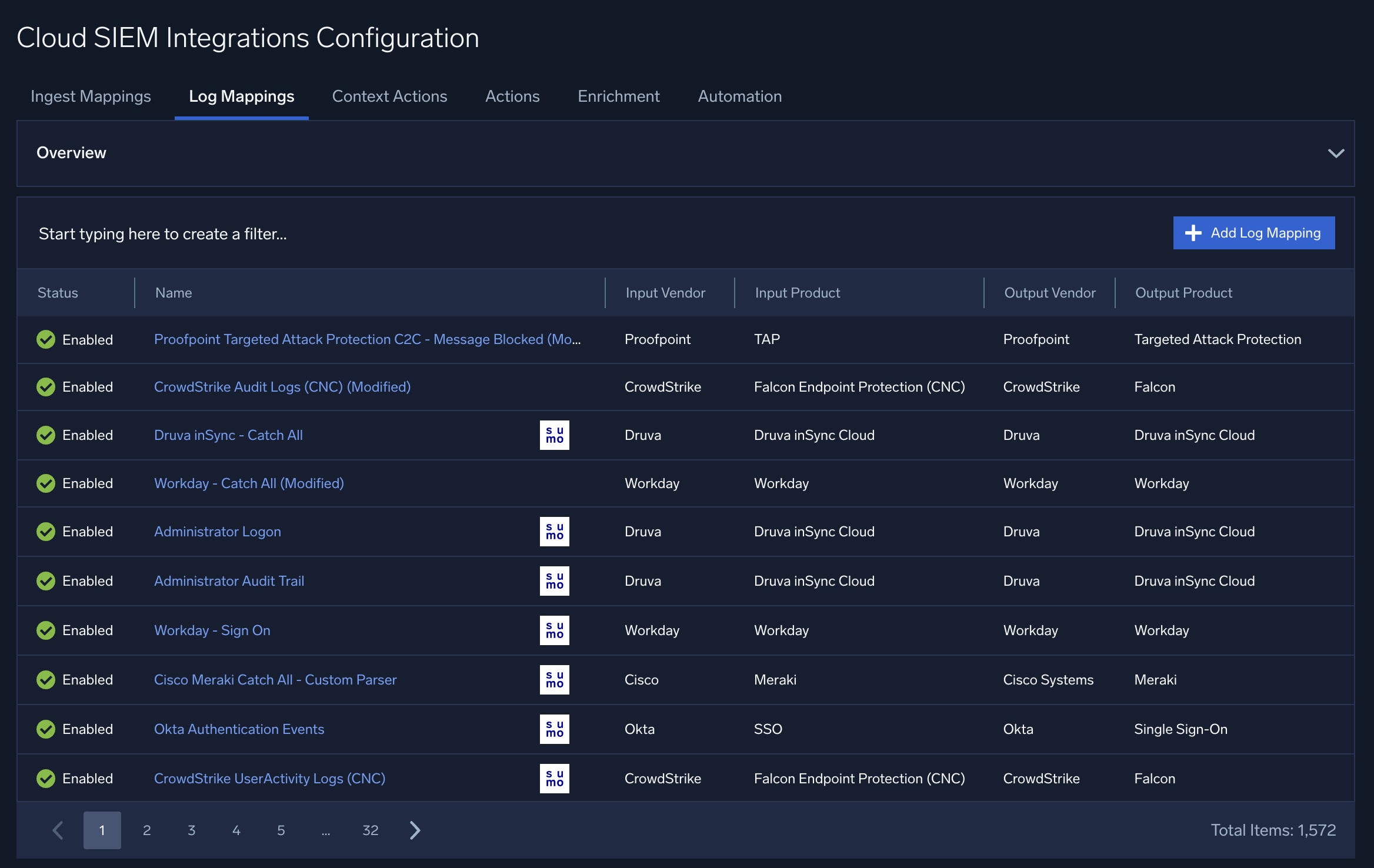Click the Sumo Logic badge on Workday - Sign On
Screen dimensions: 1374x868
[554, 630]
